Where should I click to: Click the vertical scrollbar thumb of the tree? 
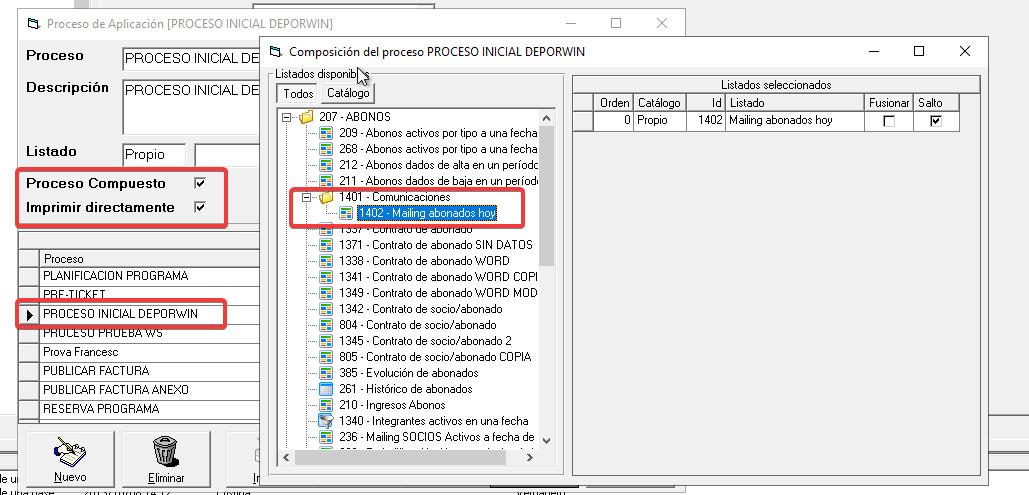[547, 196]
